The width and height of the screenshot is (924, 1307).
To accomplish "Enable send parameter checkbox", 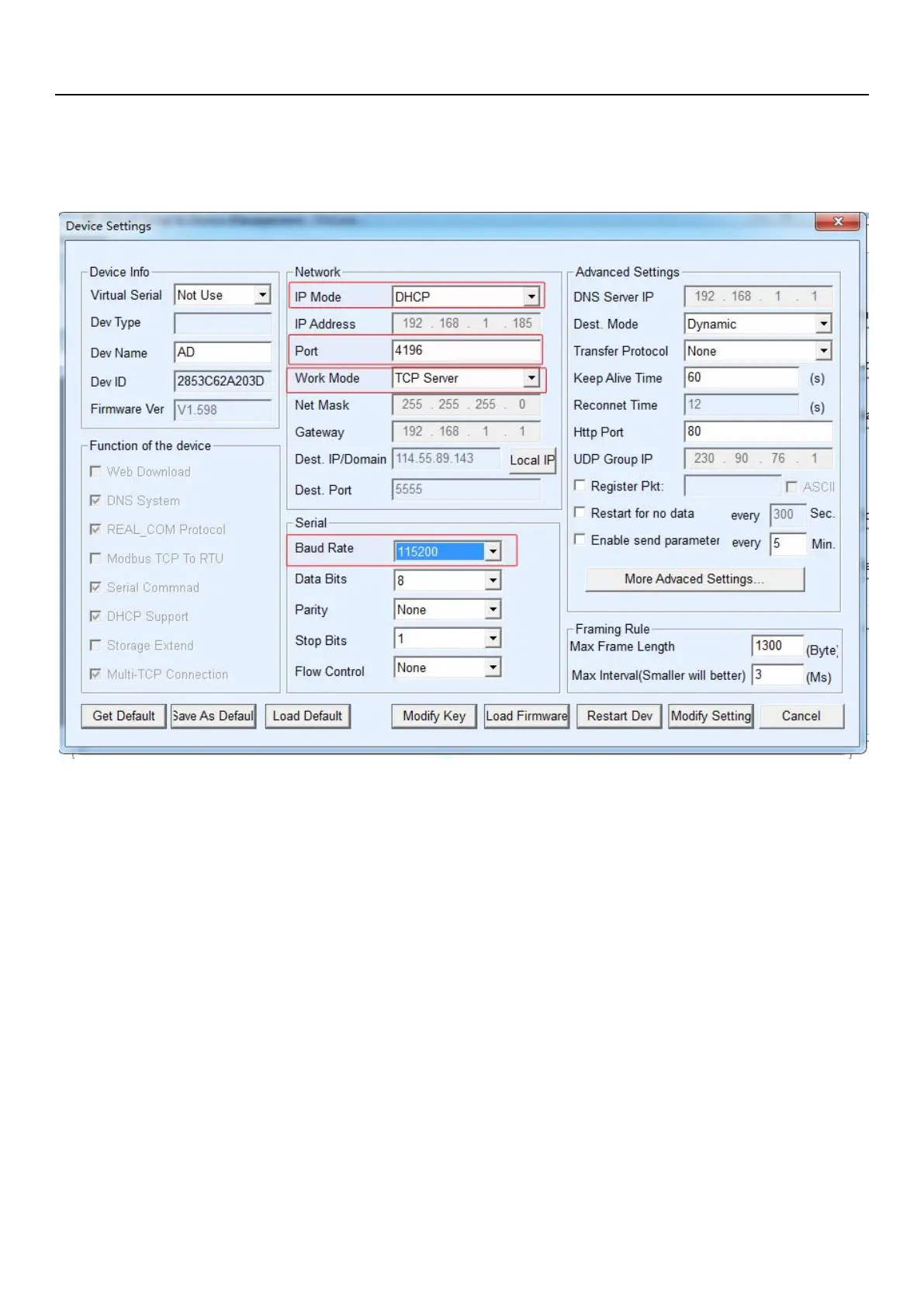I will 580,539.
